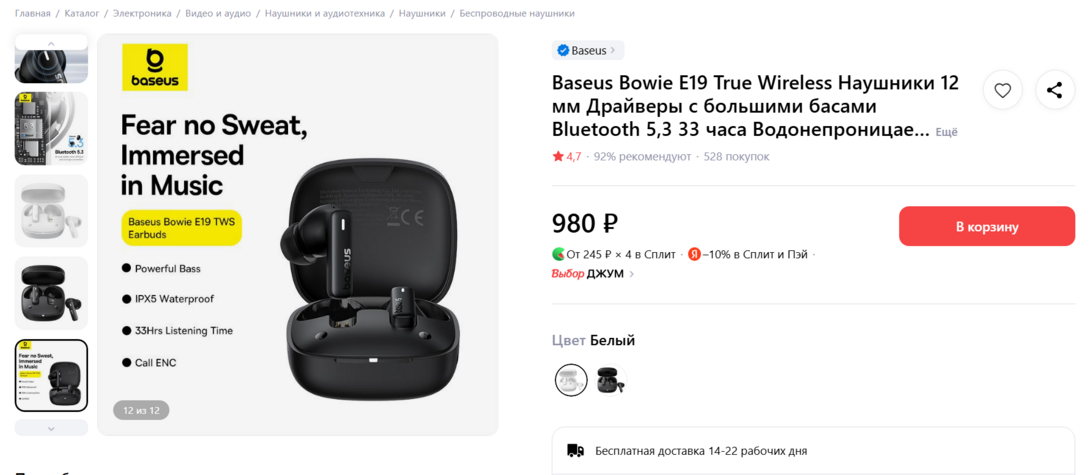The height and width of the screenshot is (475, 1090).
Task: Click the Baseus logo in product image
Action: [x=154, y=67]
